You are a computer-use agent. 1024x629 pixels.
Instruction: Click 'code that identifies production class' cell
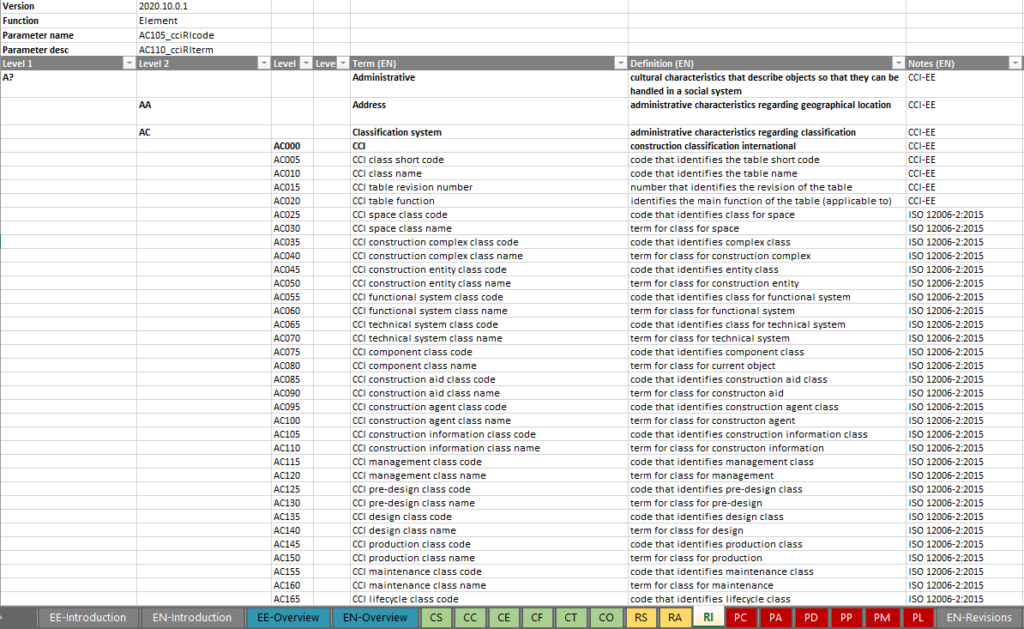pos(767,544)
